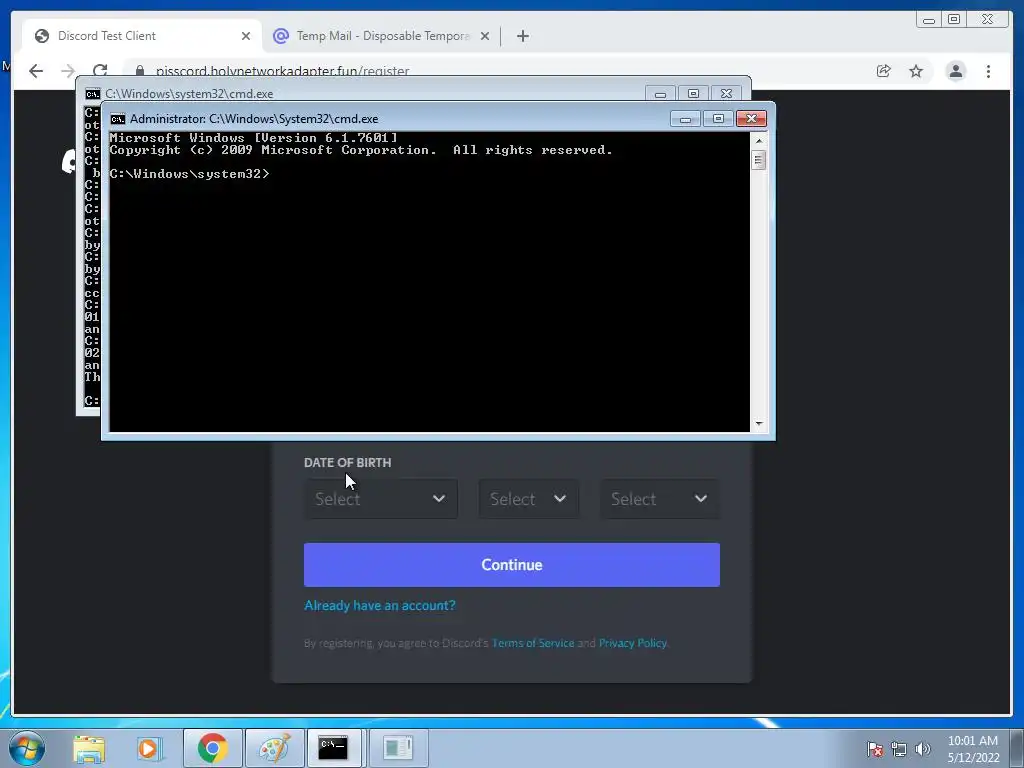This screenshot has width=1024, height=768.
Task: Close the Temp Mail browser tab
Action: (x=485, y=36)
